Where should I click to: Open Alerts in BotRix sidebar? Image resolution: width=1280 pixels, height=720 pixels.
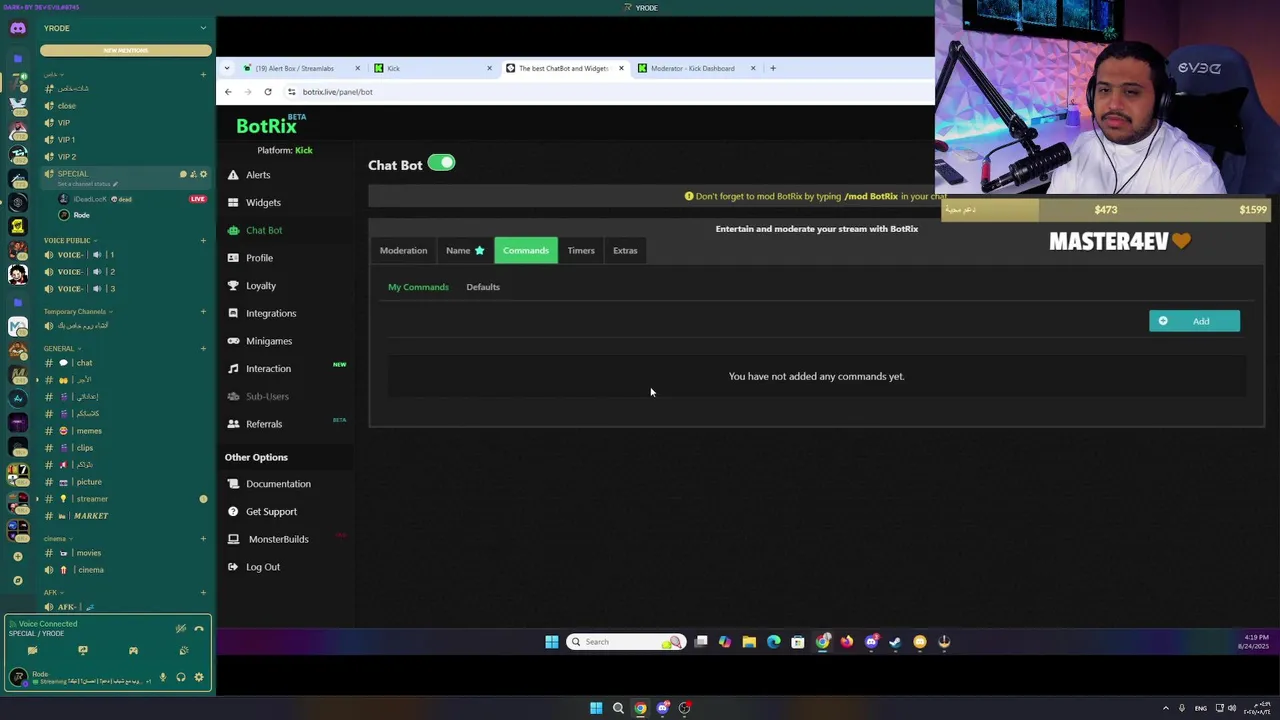click(x=258, y=175)
